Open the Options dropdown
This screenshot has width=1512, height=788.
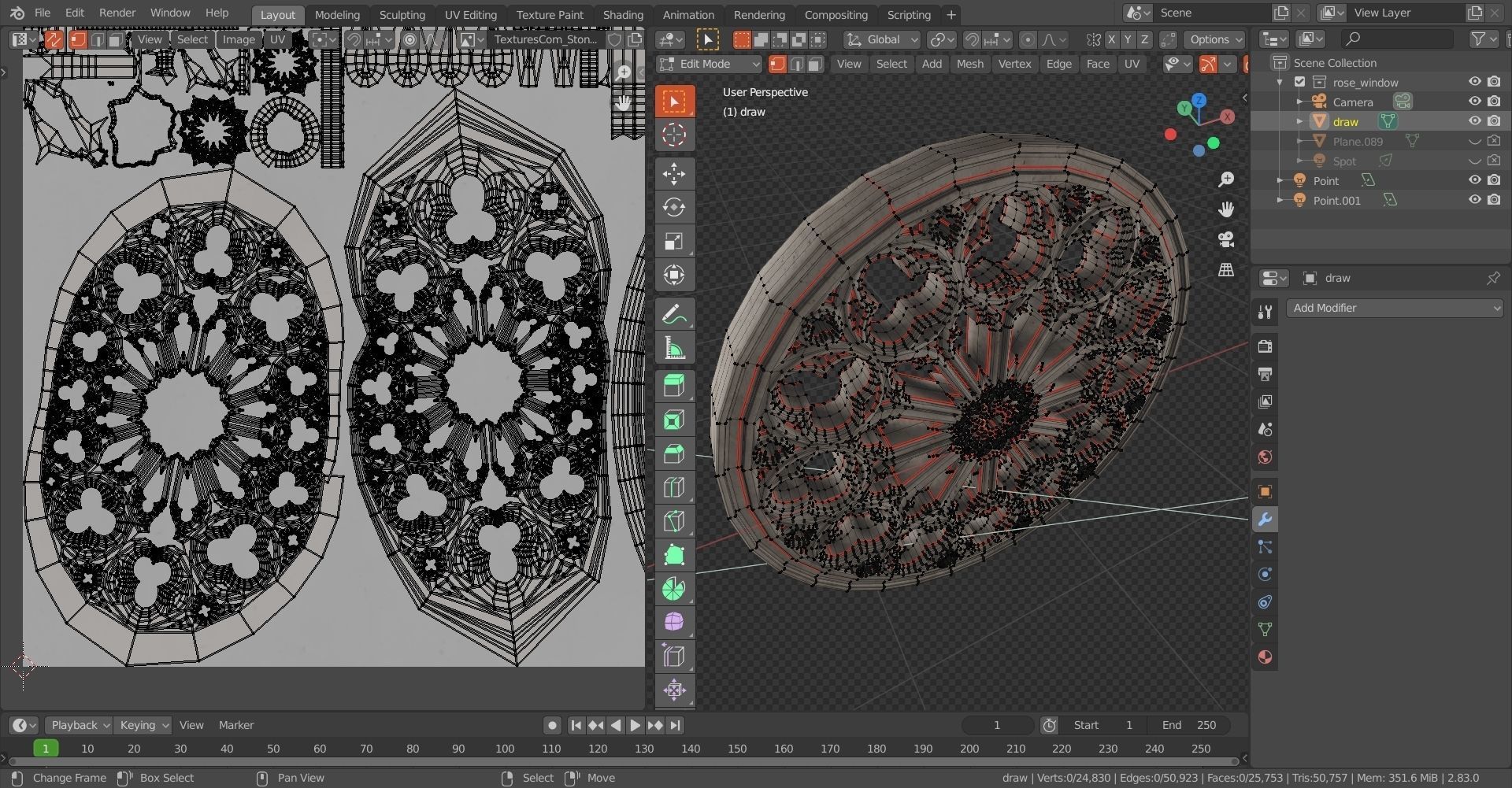[x=1216, y=39]
